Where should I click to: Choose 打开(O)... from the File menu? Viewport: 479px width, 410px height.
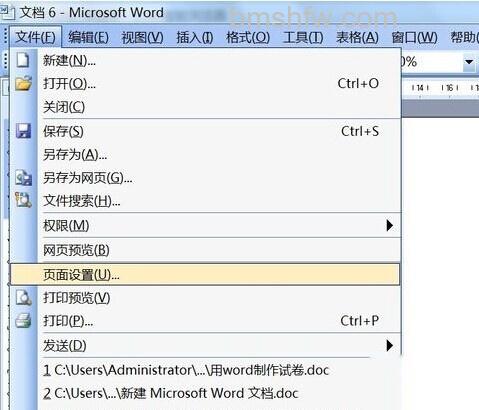pos(205,83)
